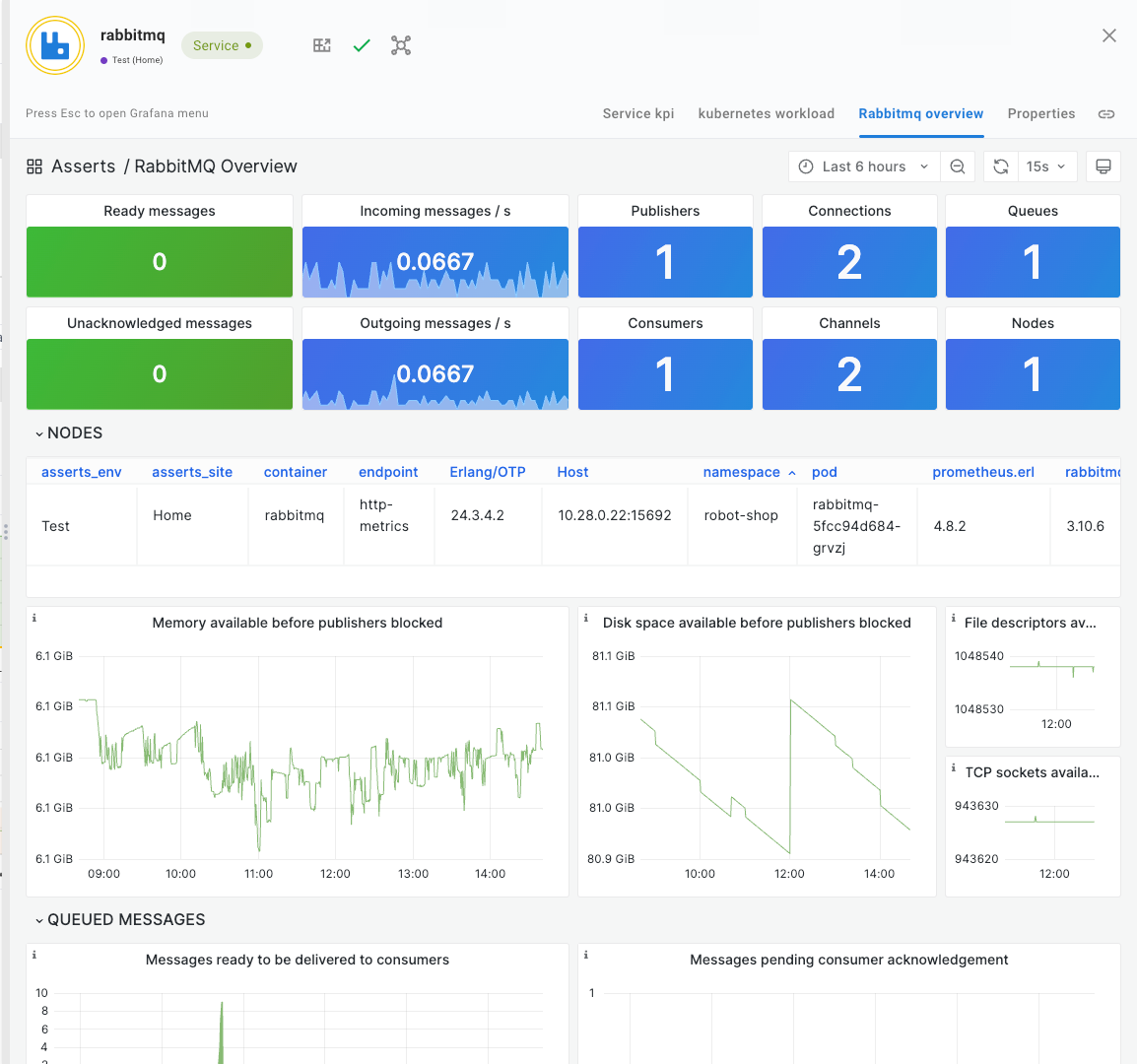Switch to the Service kpi tab
1137x1064 pixels.
tap(638, 114)
